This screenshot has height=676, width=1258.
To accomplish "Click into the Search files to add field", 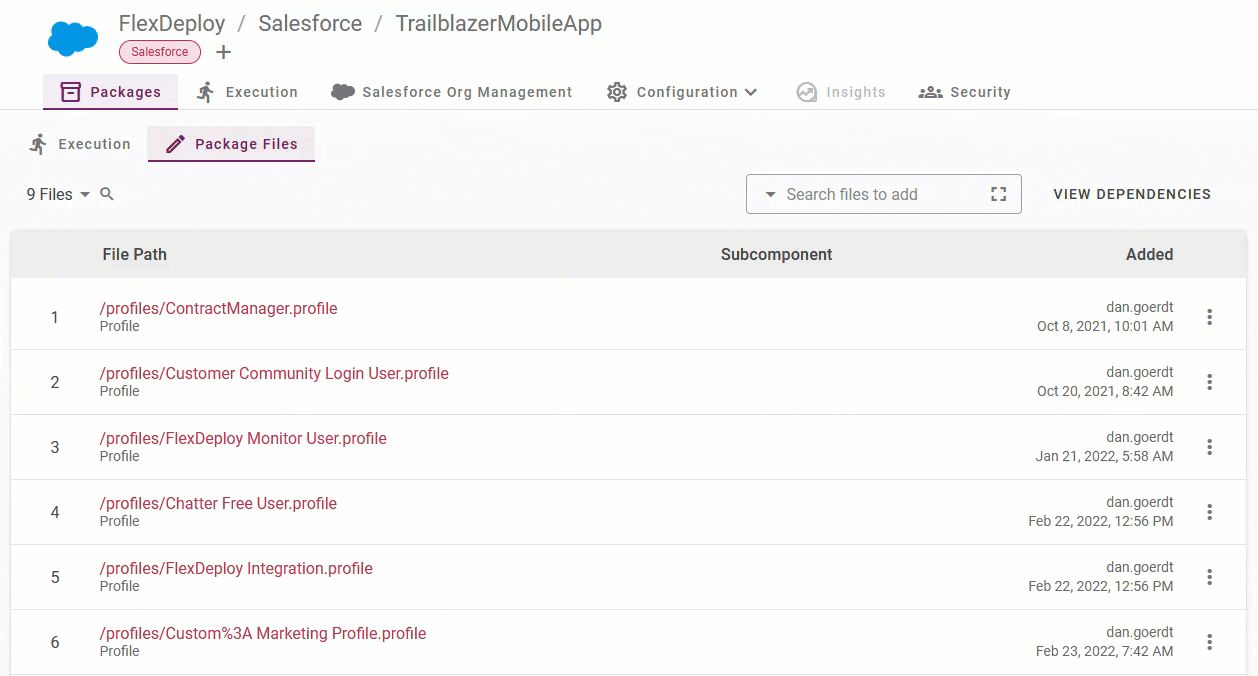I will [884, 194].
